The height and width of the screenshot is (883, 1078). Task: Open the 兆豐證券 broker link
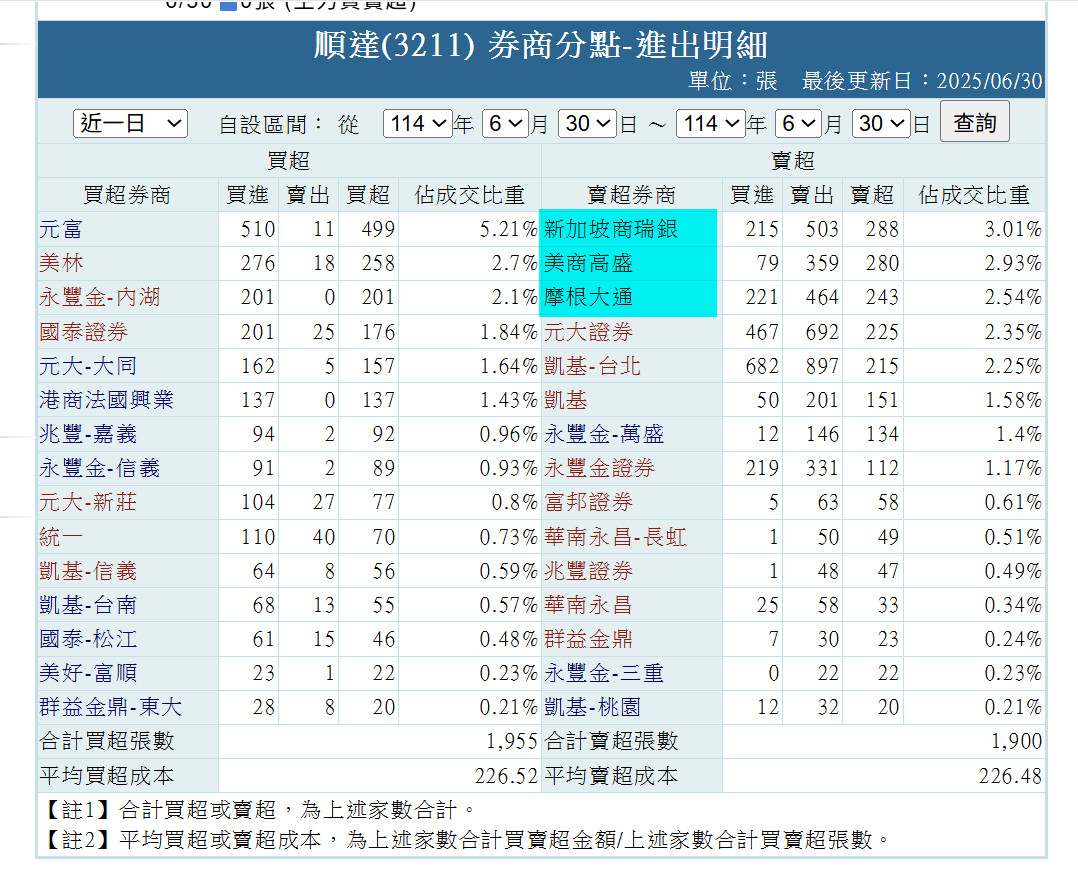point(588,571)
